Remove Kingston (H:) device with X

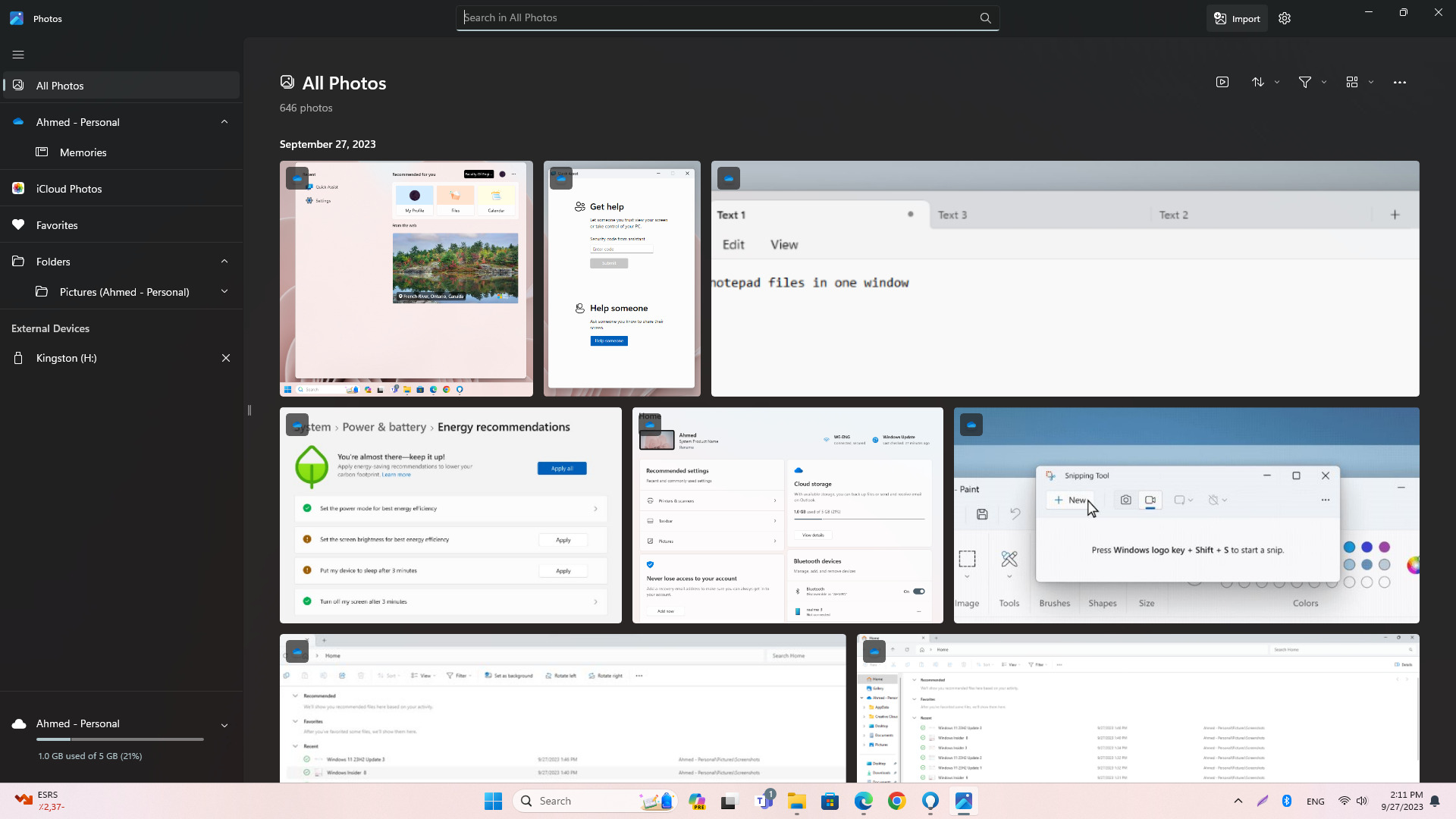[x=226, y=358]
